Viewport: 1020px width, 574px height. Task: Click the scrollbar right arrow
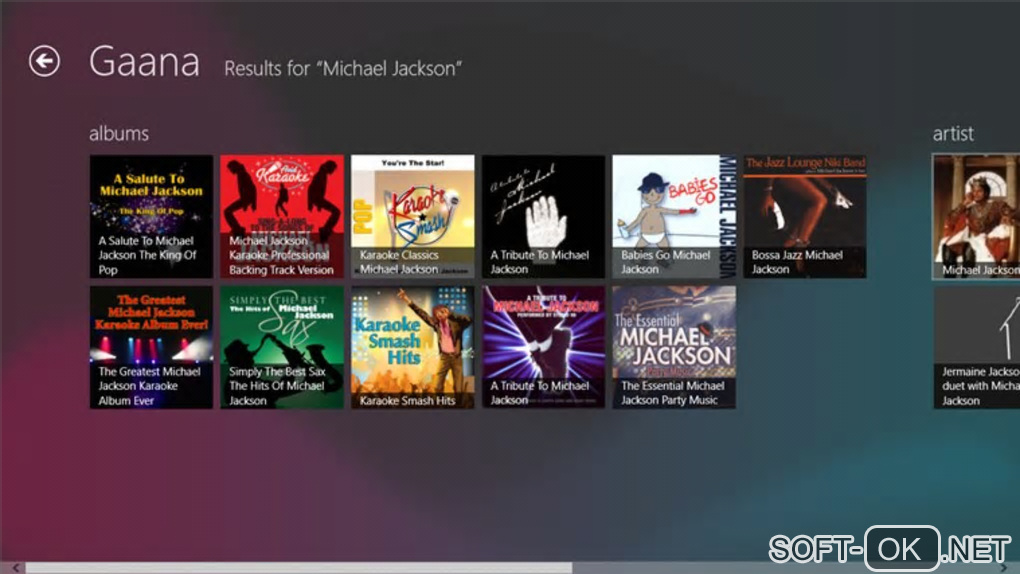coord(1004,568)
